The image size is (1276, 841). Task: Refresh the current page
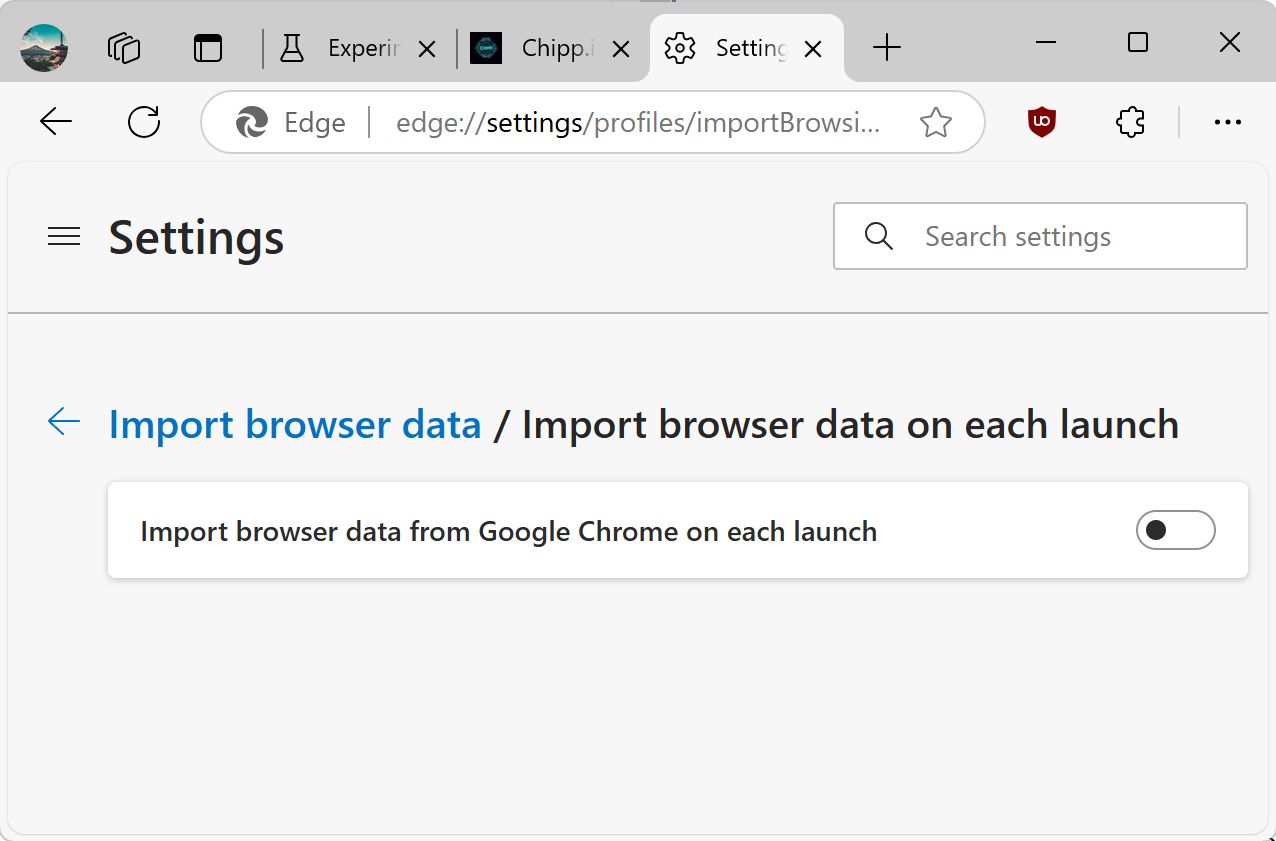tap(144, 122)
